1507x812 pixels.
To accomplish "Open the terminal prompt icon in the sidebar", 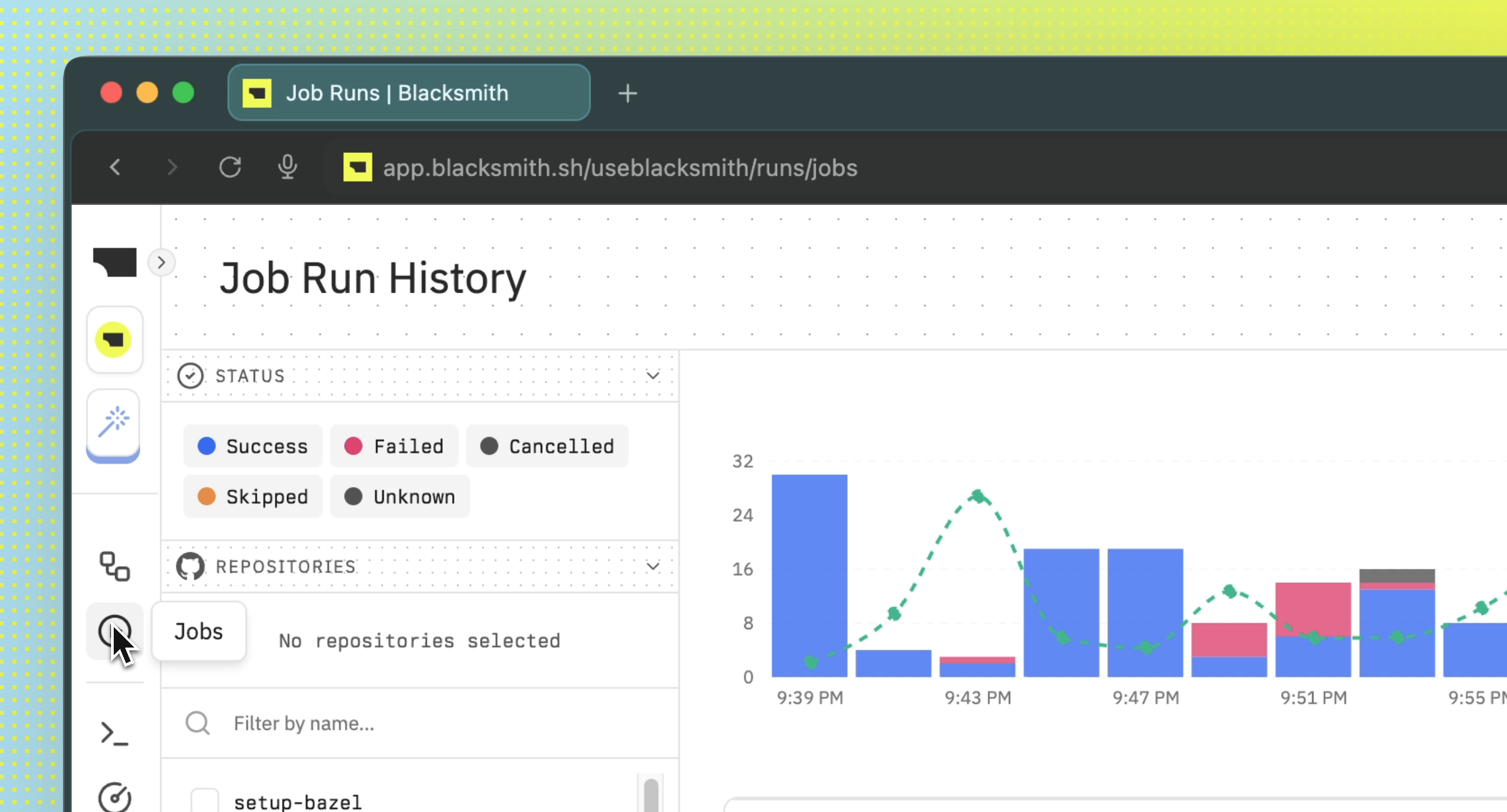I will (114, 734).
